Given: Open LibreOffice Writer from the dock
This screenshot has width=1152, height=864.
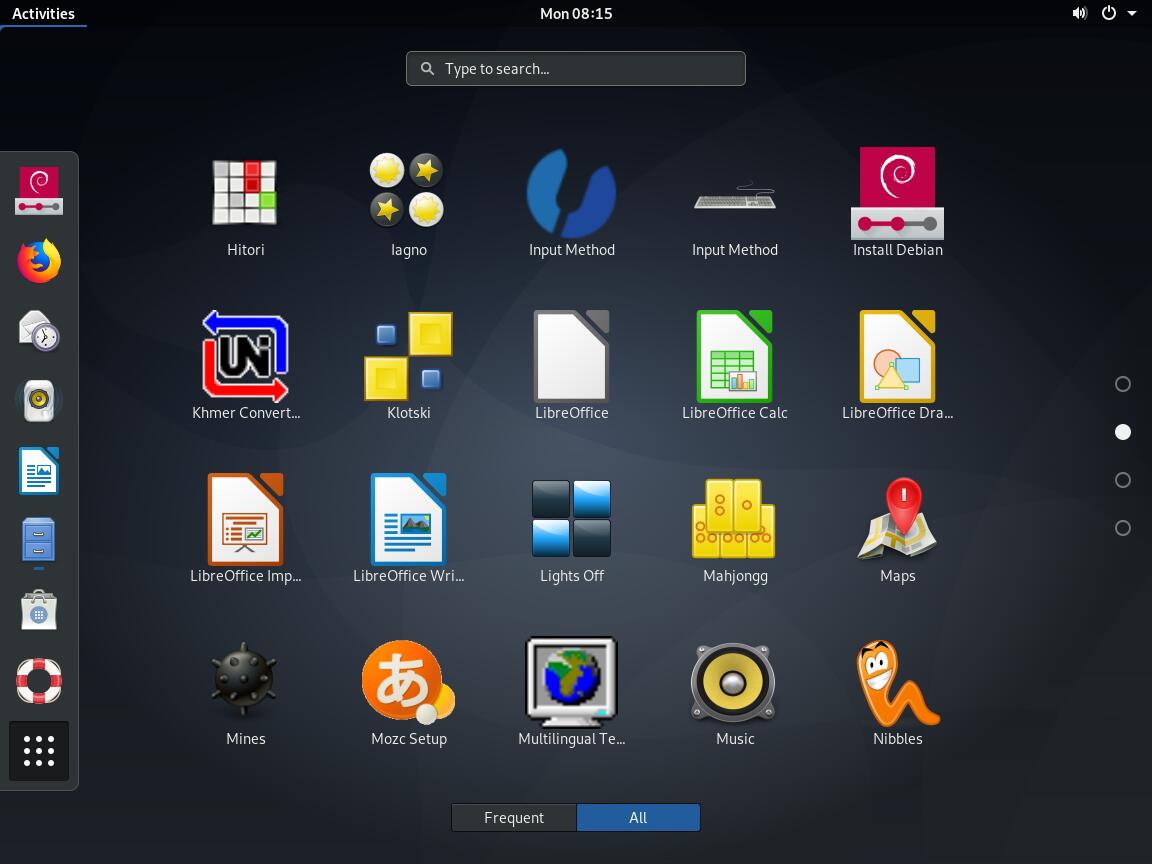Looking at the screenshot, I should pos(39,471).
